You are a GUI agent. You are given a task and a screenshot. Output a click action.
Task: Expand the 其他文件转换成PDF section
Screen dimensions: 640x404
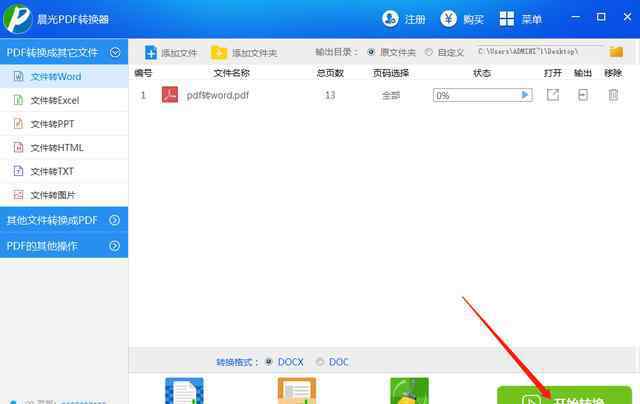click(115, 220)
